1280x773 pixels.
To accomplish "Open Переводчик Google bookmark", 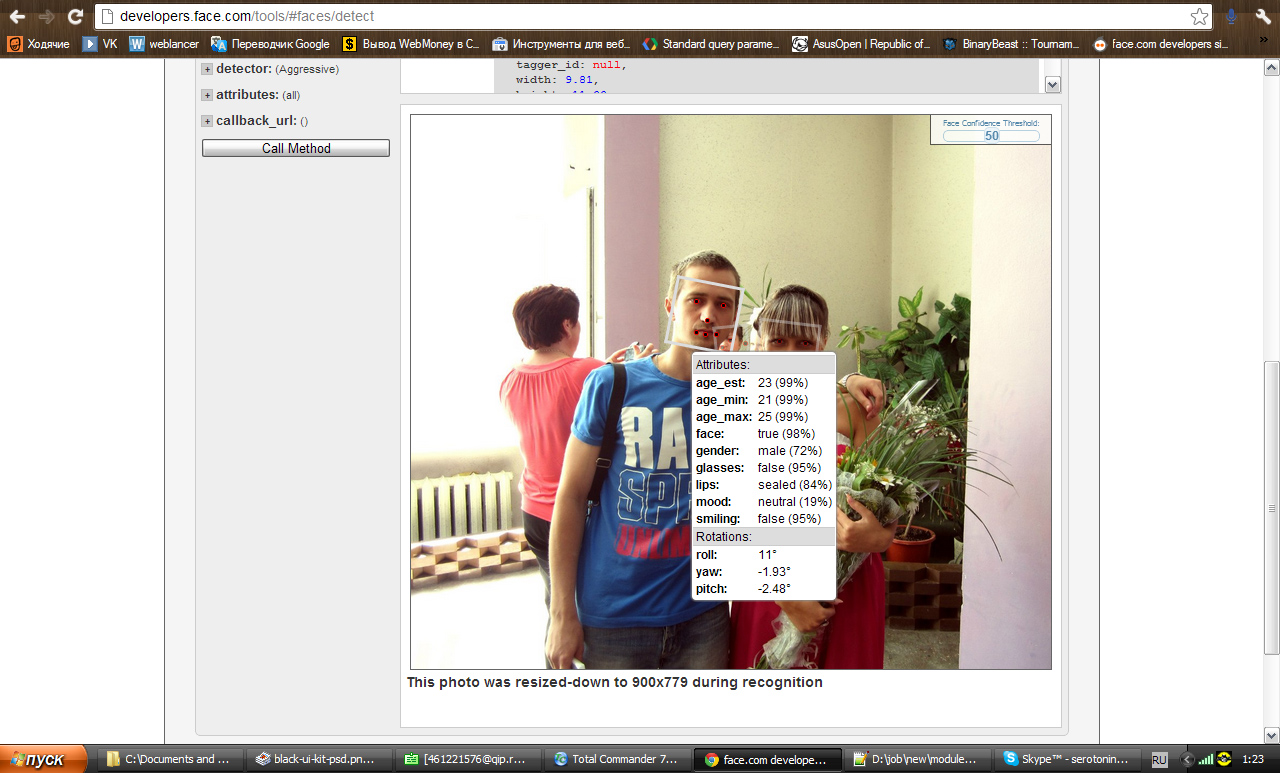I will (270, 44).
